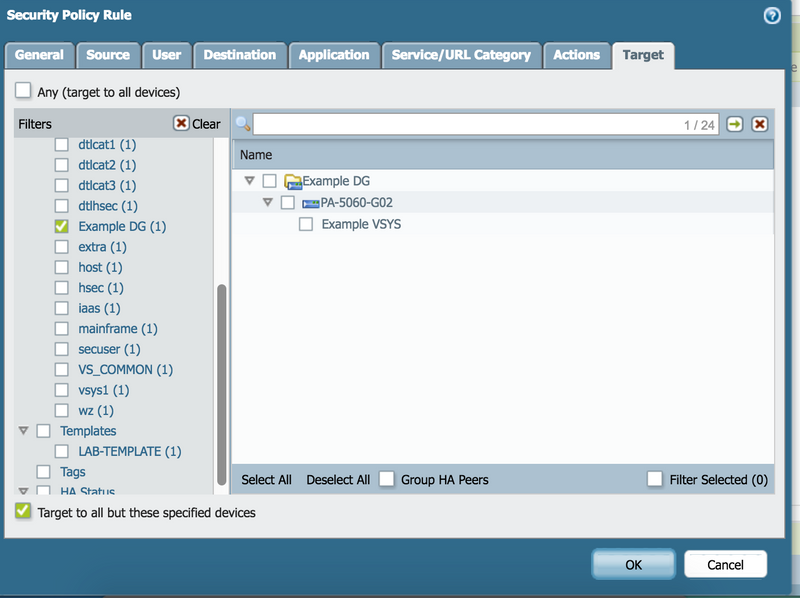Click the filters list vertical scrollbar

[x=221, y=380]
